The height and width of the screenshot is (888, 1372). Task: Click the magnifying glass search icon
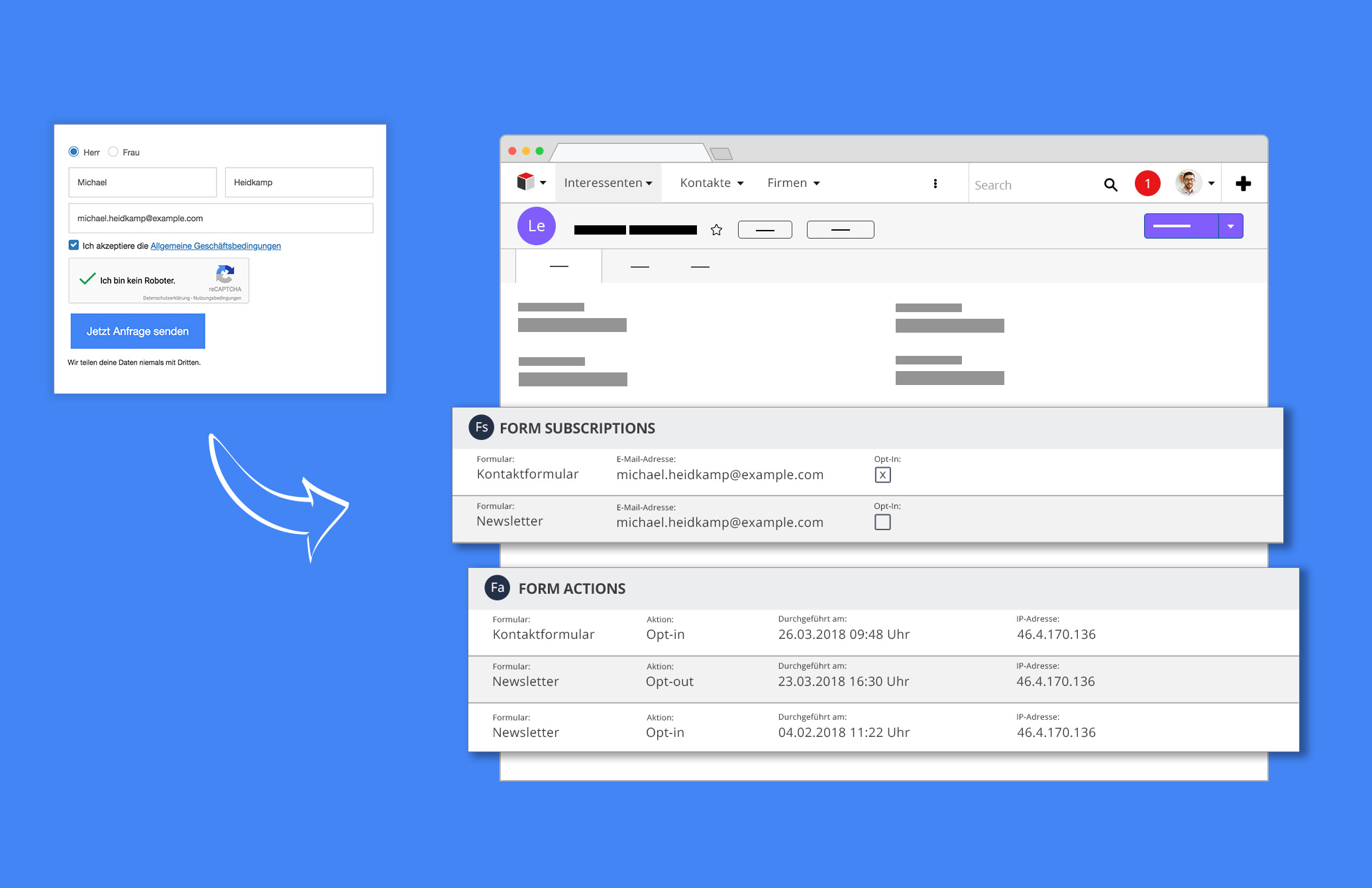tap(1110, 185)
